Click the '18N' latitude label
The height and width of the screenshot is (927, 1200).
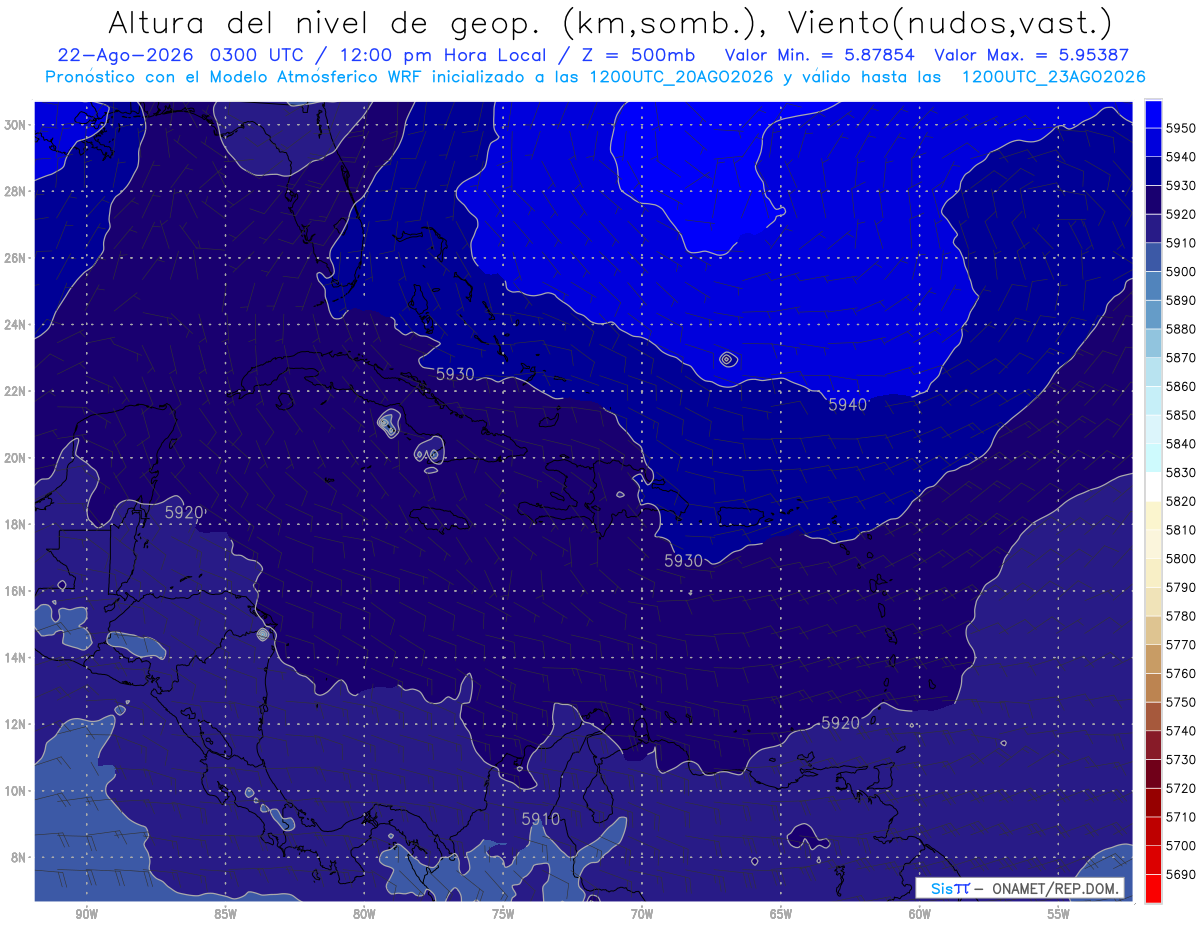tap(15, 524)
